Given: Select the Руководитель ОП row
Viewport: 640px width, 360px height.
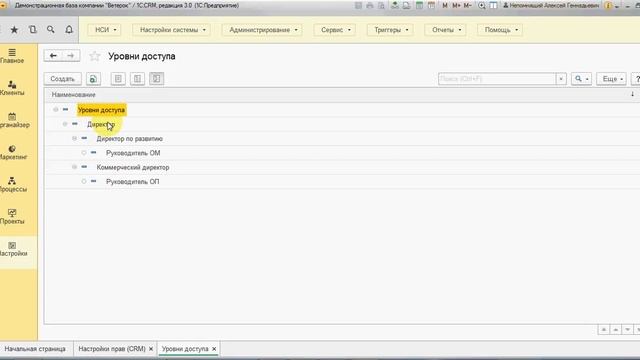Looking at the screenshot, I should pyautogui.click(x=342, y=182).
